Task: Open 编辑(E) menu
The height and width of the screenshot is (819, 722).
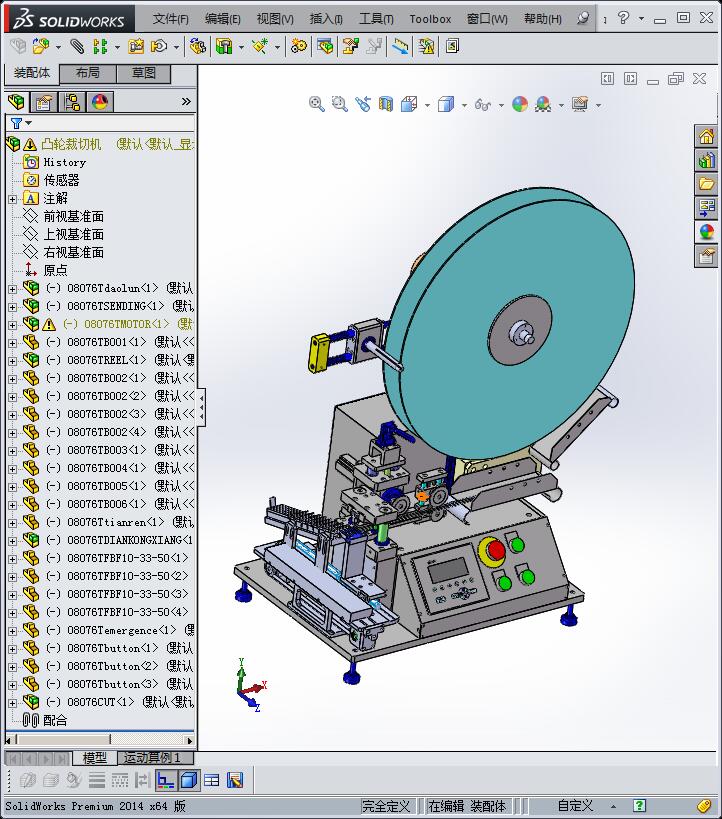Action: click(223, 19)
